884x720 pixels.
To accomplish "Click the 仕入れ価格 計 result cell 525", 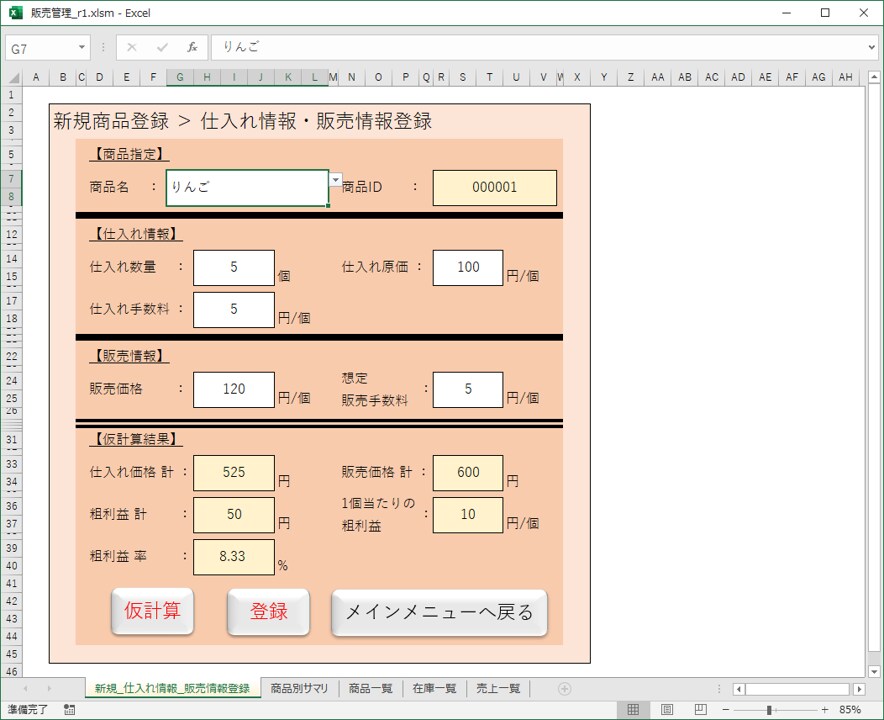I will (x=234, y=472).
